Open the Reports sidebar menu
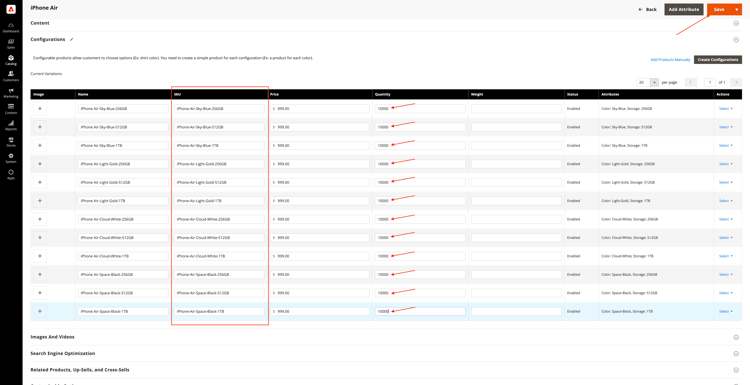This screenshot has height=385, width=750. pos(11,125)
